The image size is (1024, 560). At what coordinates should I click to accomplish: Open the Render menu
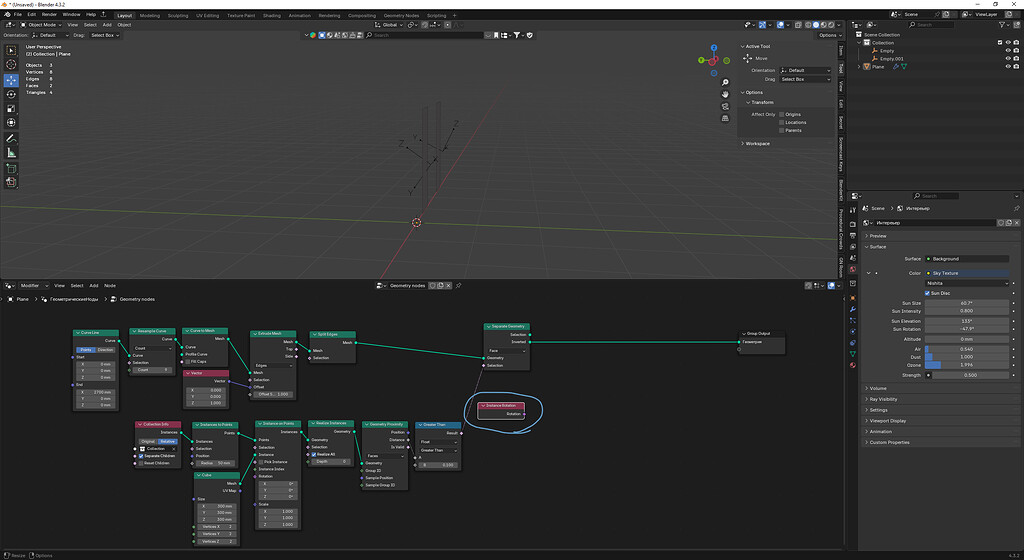pos(49,14)
